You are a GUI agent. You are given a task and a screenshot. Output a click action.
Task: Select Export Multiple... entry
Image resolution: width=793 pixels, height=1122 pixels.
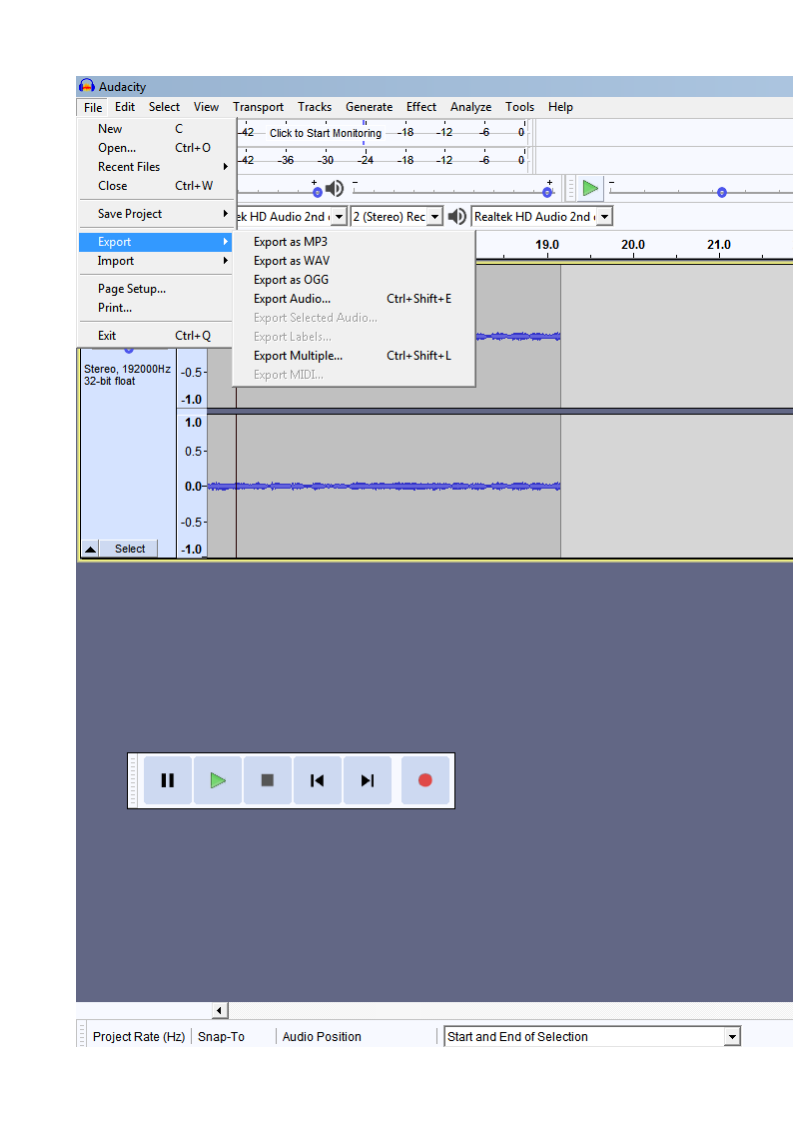click(x=354, y=356)
